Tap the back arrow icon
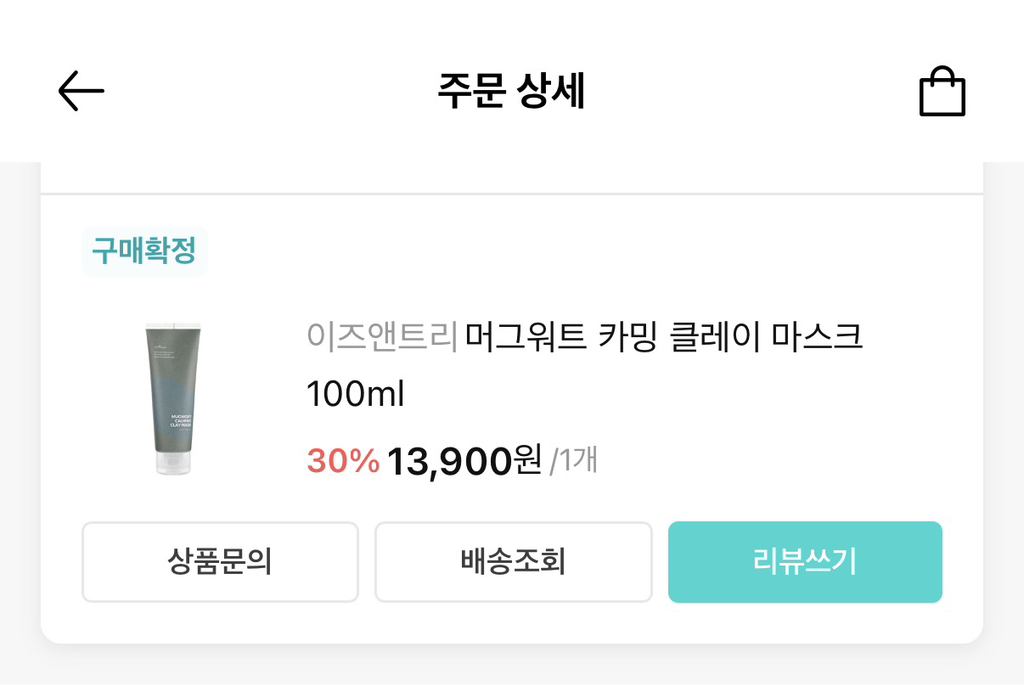 pos(81,91)
